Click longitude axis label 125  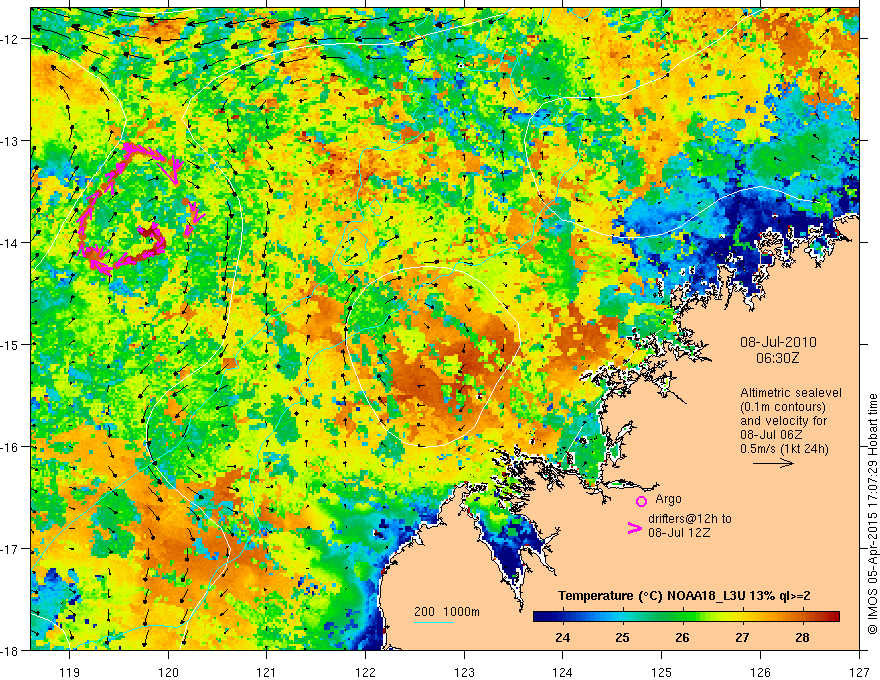pos(662,672)
